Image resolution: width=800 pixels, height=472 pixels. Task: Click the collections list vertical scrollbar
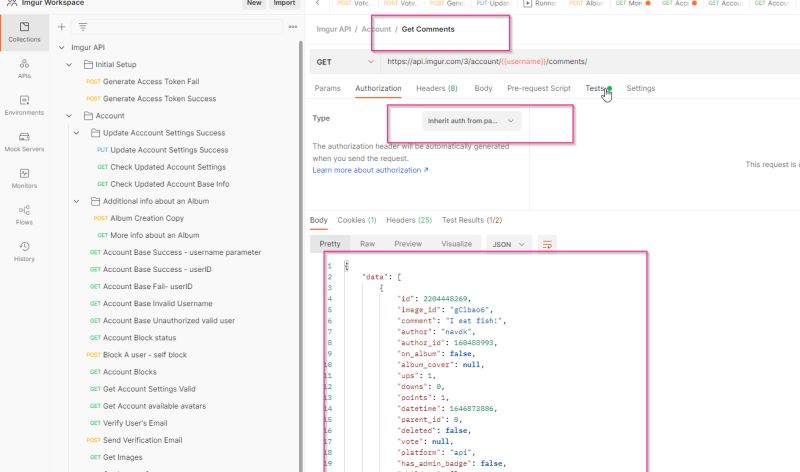coord(301,255)
